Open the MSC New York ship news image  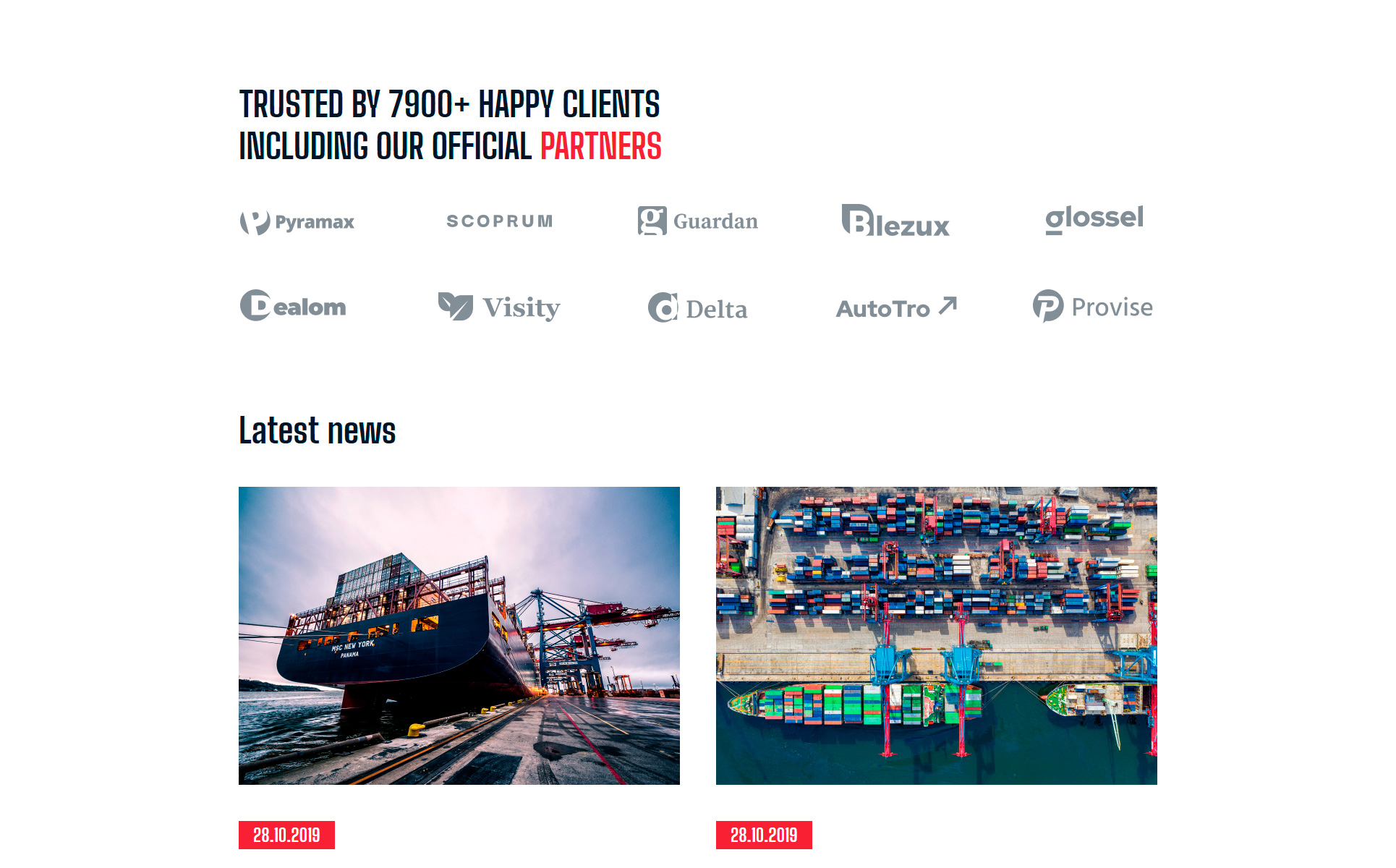click(459, 636)
